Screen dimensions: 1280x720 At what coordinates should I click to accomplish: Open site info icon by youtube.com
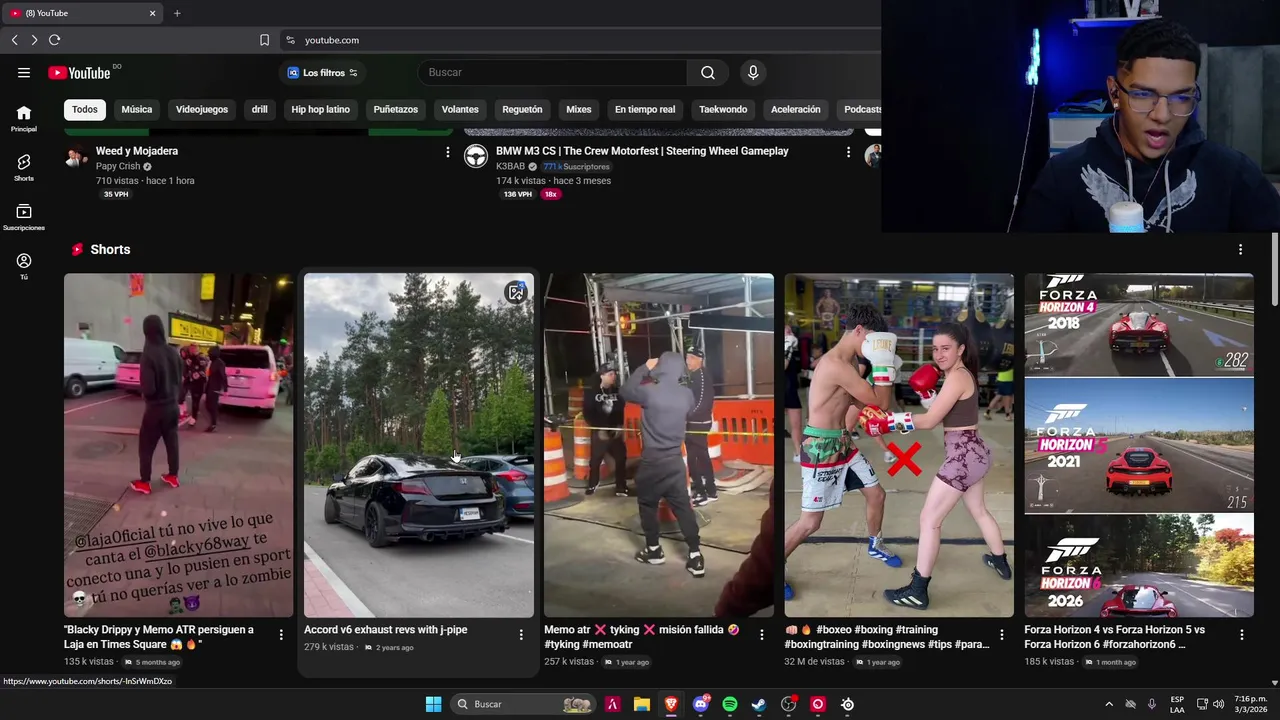[290, 40]
